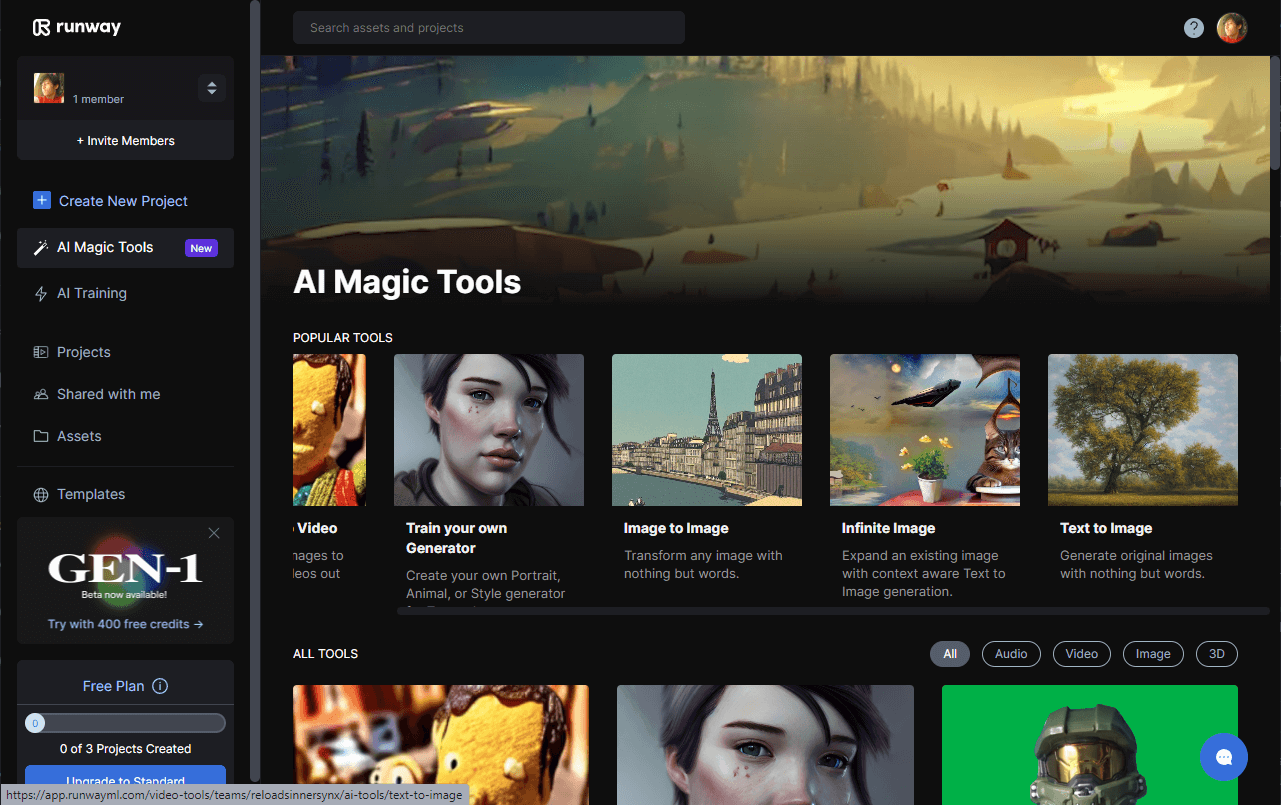
Task: Click the Projects film icon
Action: click(41, 352)
